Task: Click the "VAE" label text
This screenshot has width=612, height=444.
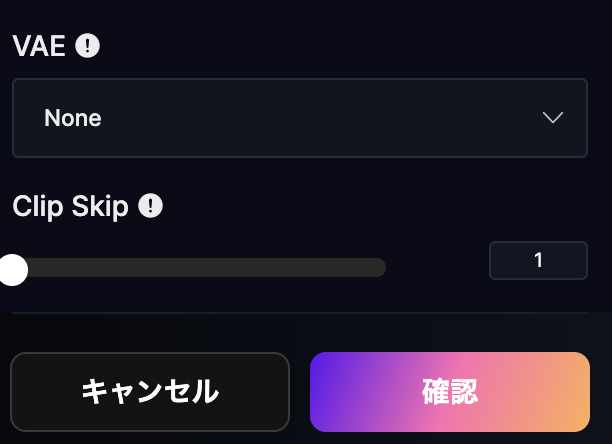Action: click(x=39, y=46)
